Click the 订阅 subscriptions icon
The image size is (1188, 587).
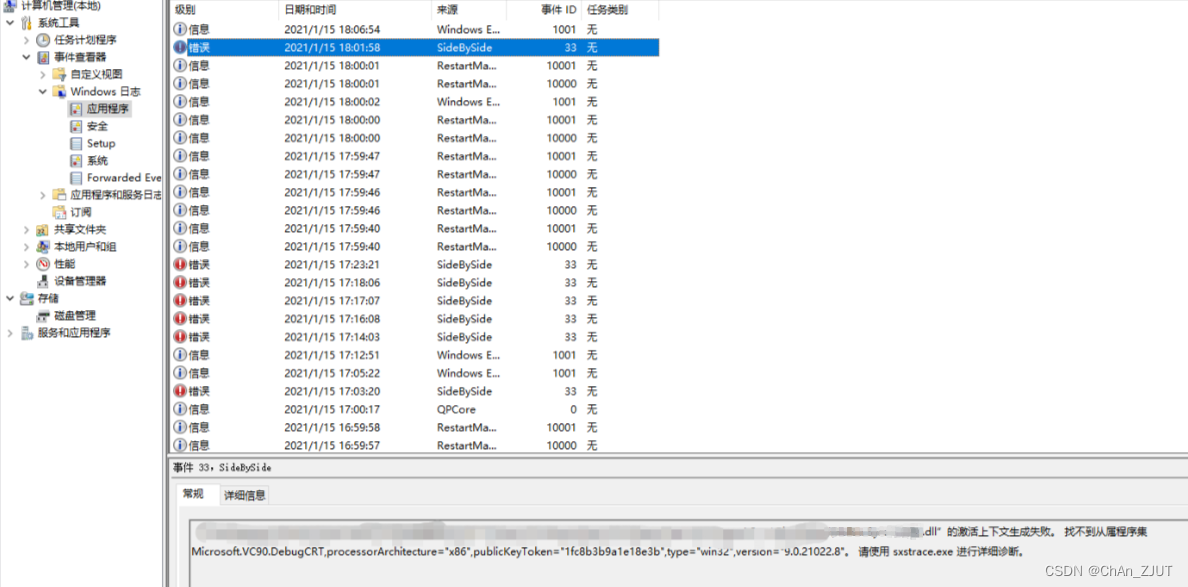coord(60,212)
